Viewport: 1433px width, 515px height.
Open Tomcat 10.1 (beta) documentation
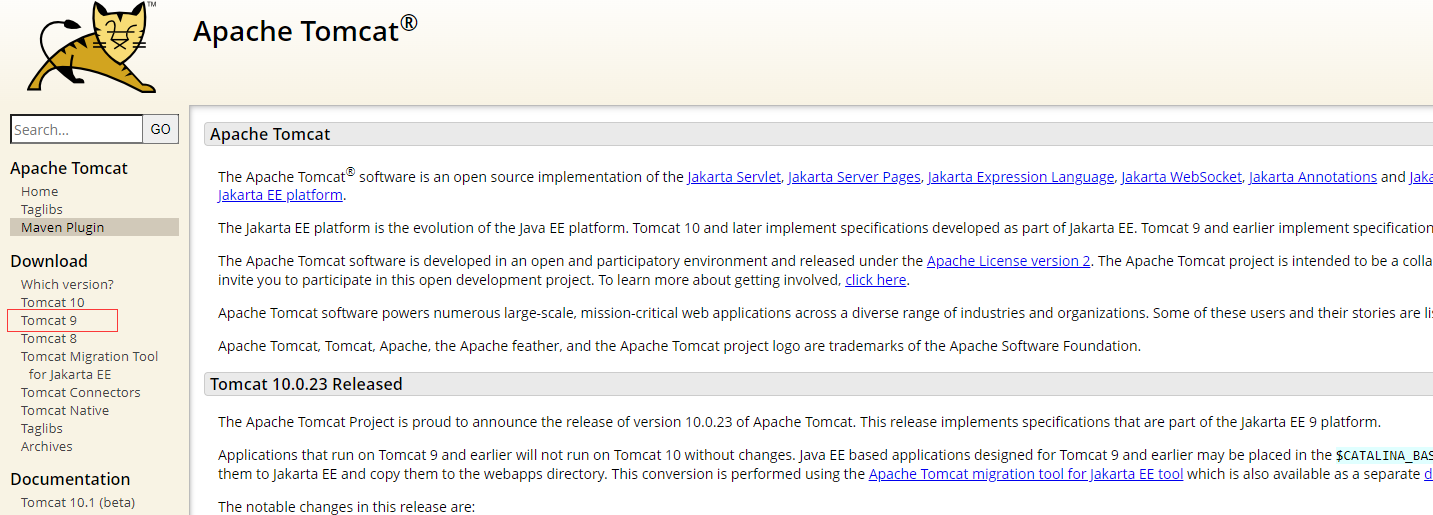click(78, 502)
